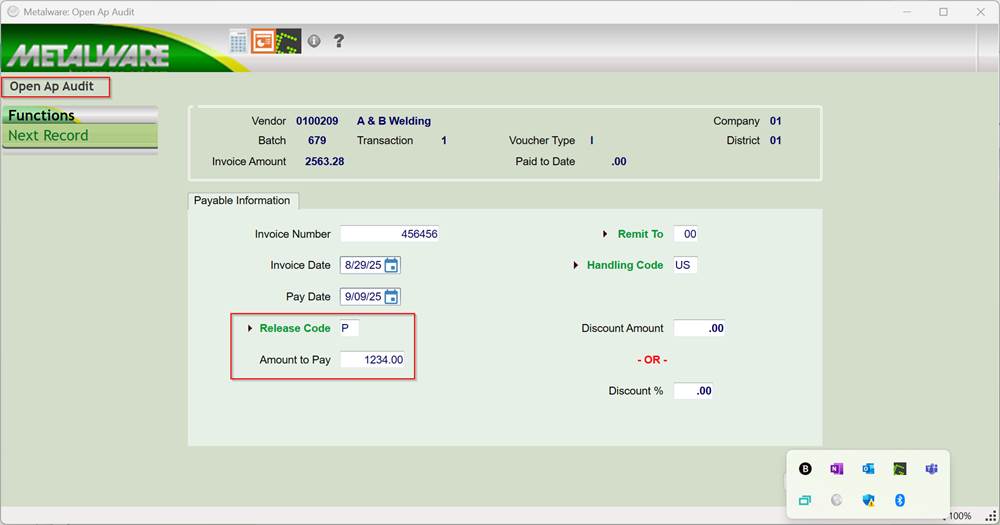Open help via the question mark icon
The width and height of the screenshot is (1000, 525).
(x=339, y=41)
